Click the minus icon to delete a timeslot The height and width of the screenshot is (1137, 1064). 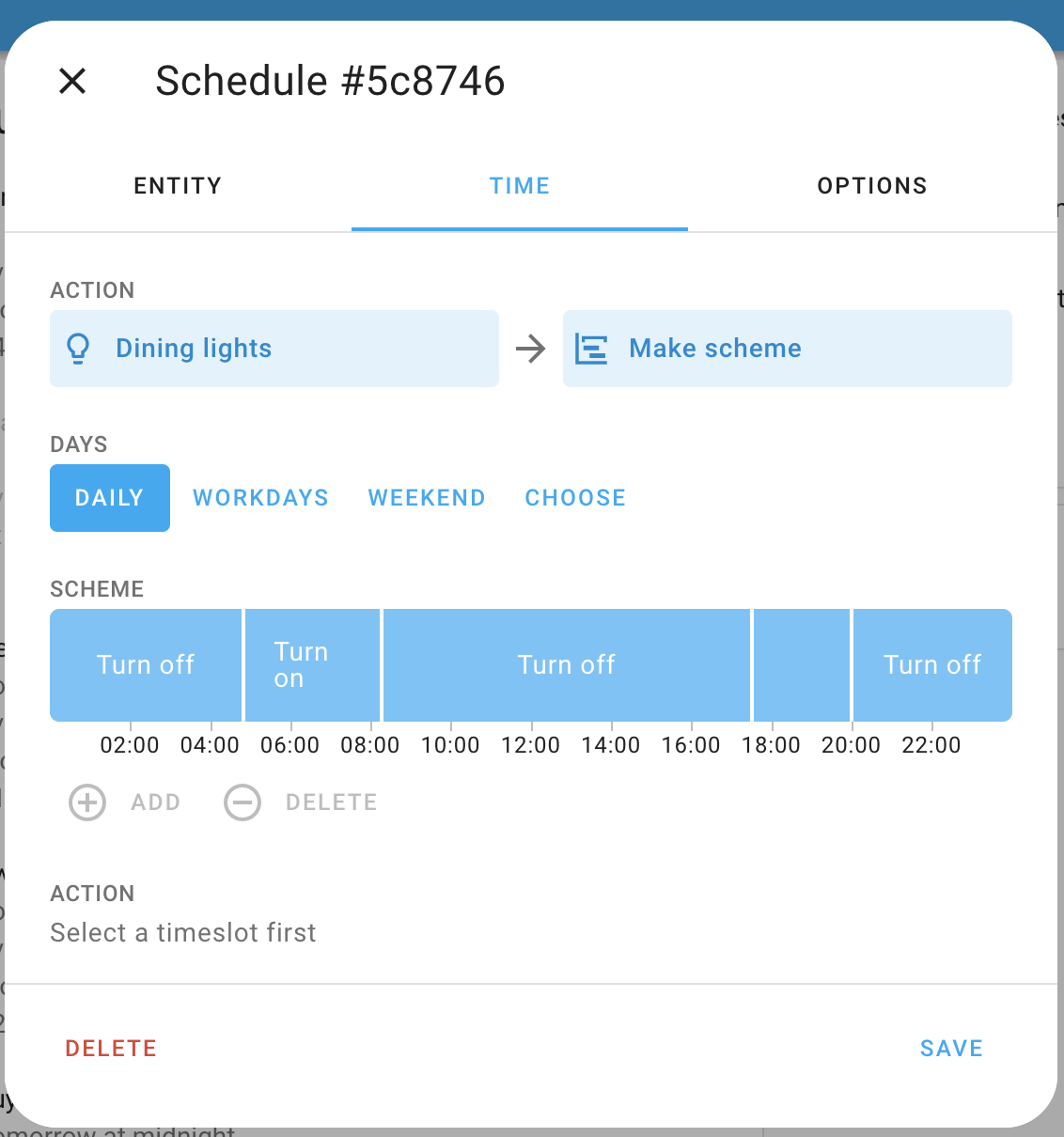[243, 802]
